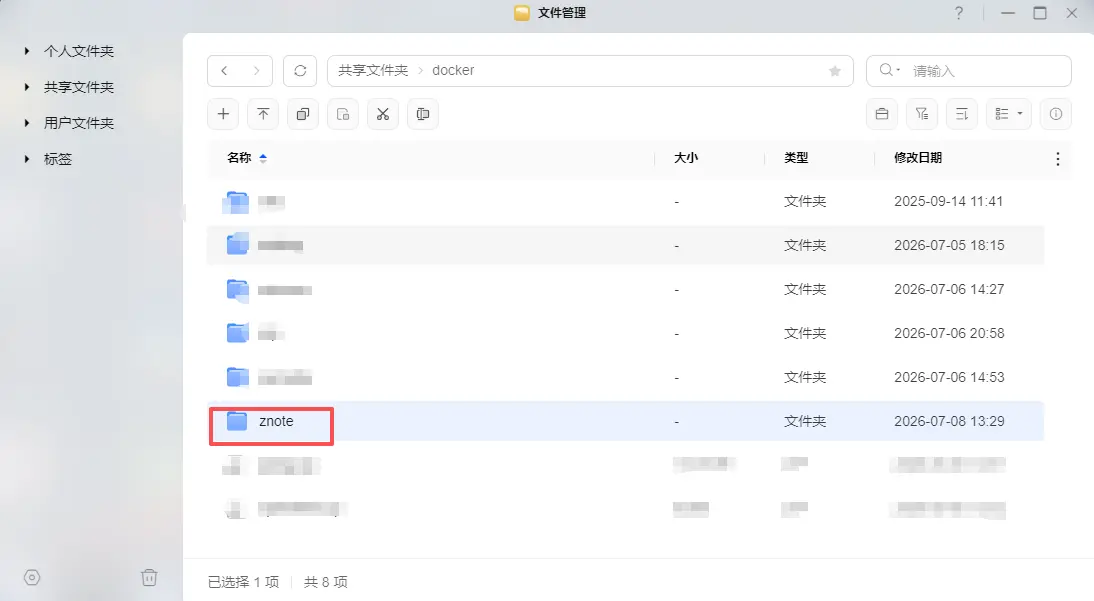This screenshot has height=601, width=1094.
Task: Click the scissors cut icon
Action: pos(383,114)
